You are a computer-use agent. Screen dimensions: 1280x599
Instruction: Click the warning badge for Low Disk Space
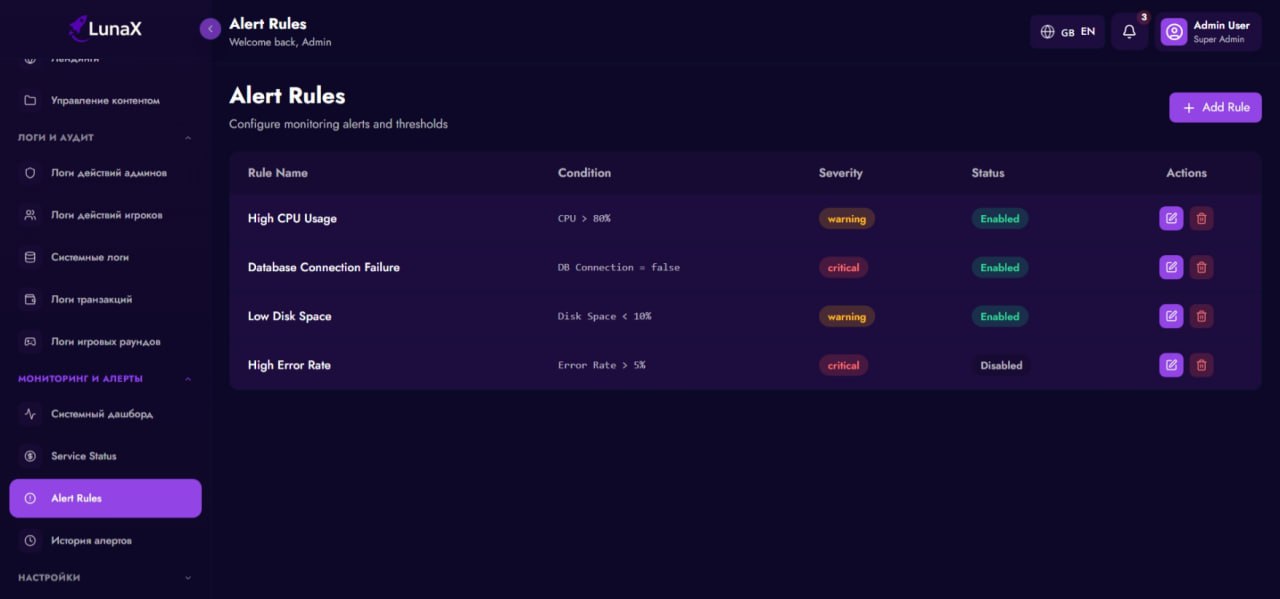[x=847, y=316]
